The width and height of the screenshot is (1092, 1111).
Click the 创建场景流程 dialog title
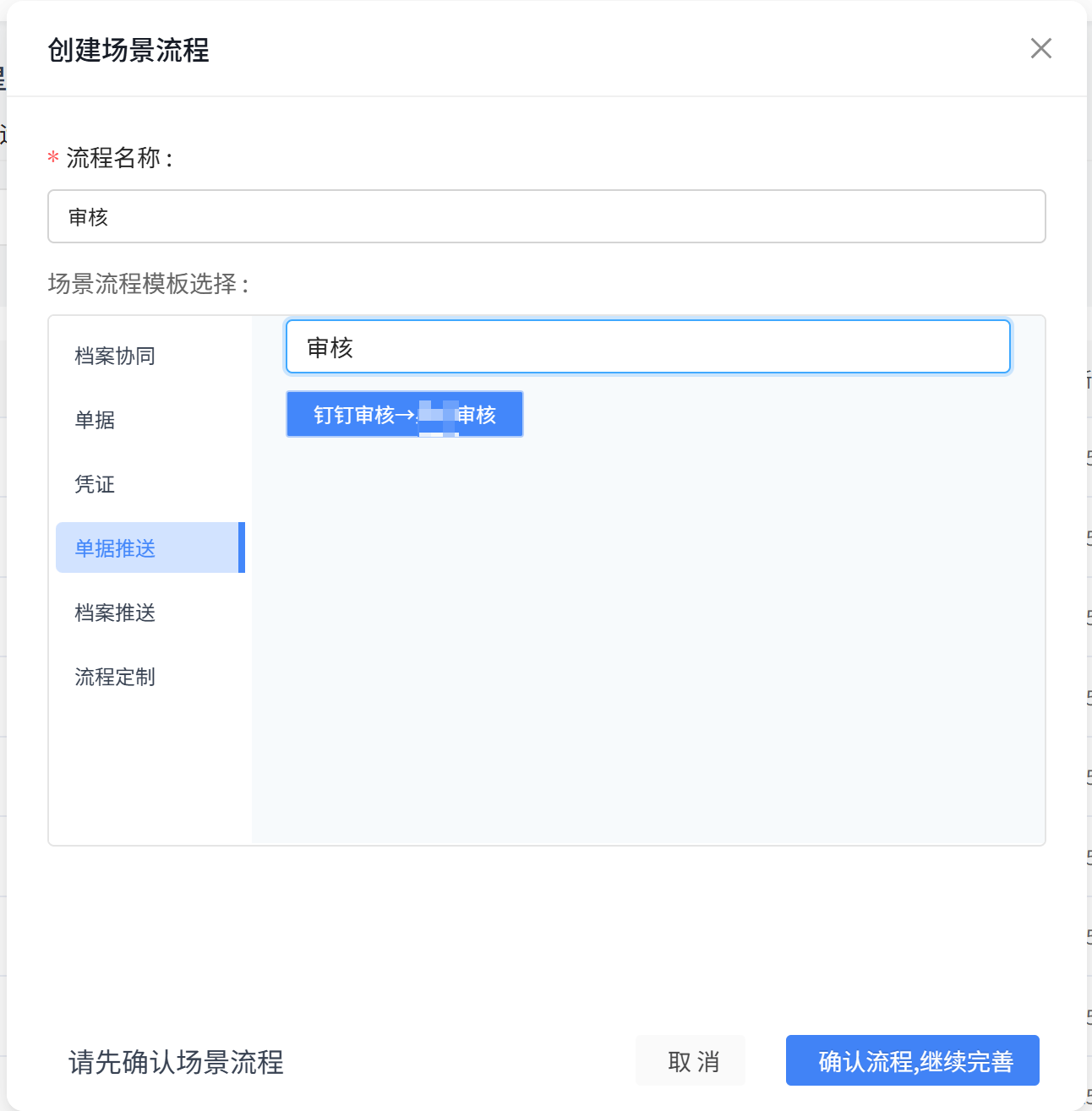(x=128, y=50)
